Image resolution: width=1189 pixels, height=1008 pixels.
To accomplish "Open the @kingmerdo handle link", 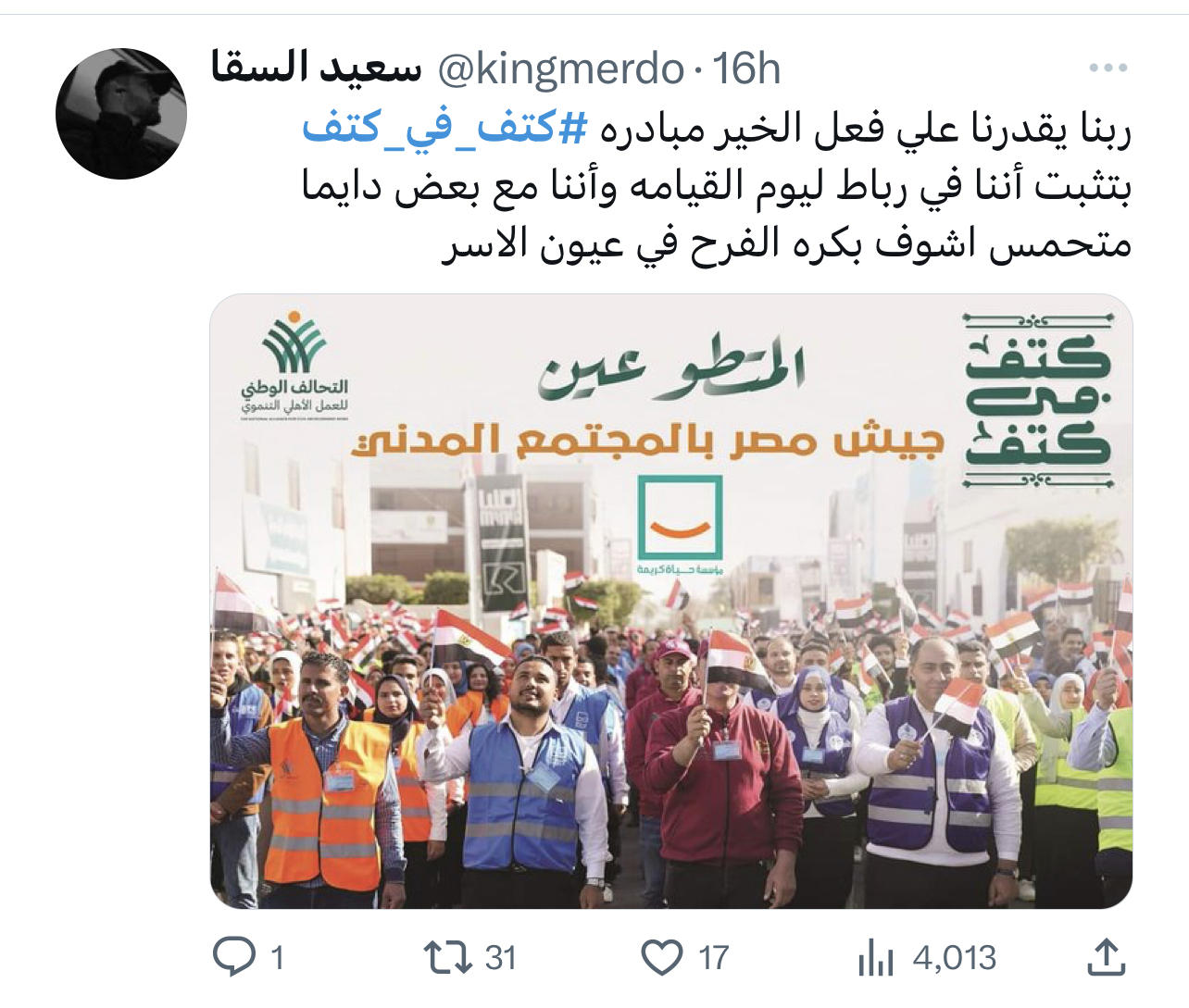I will [560, 69].
